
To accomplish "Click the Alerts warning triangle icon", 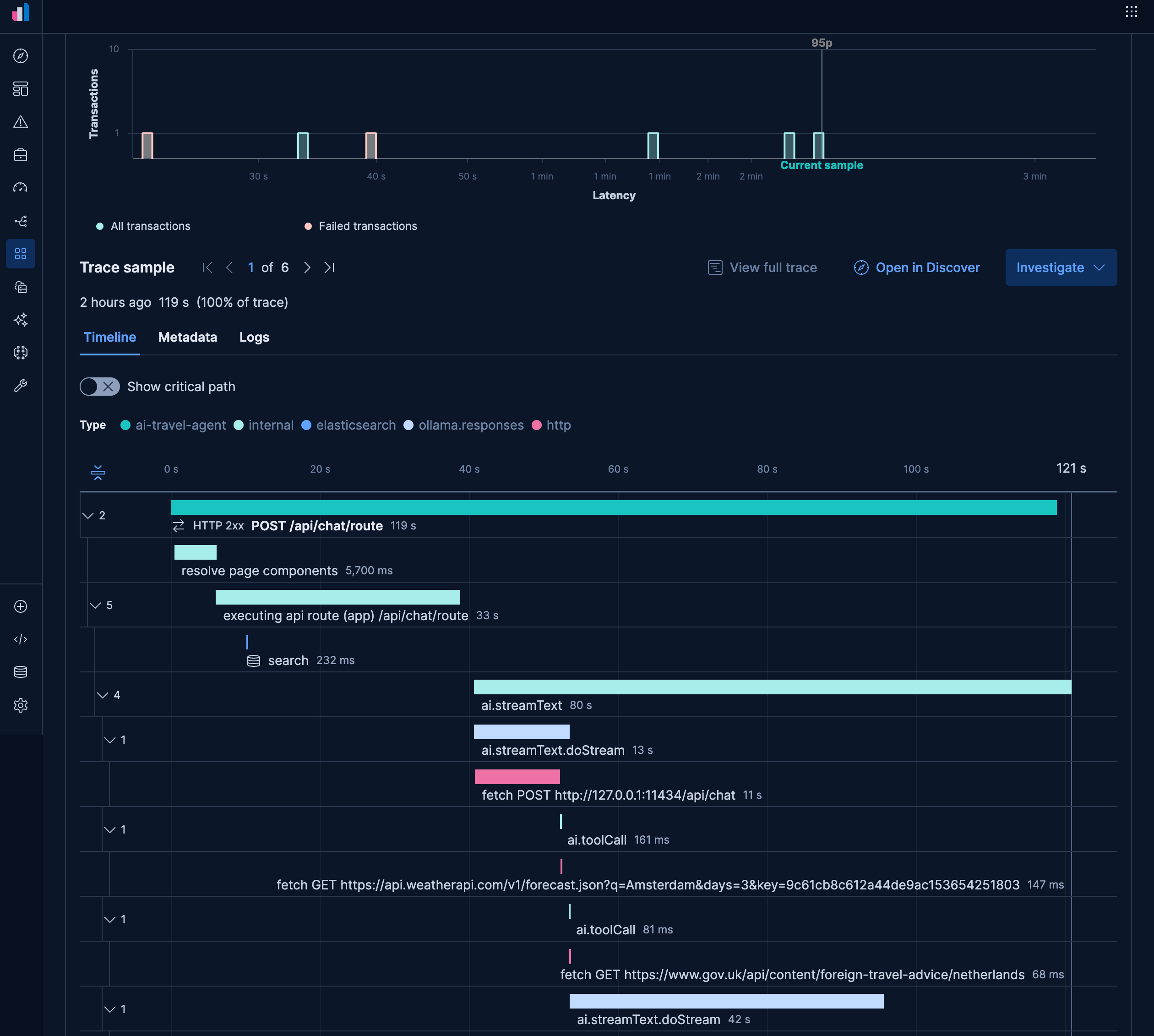I will click(x=21, y=122).
